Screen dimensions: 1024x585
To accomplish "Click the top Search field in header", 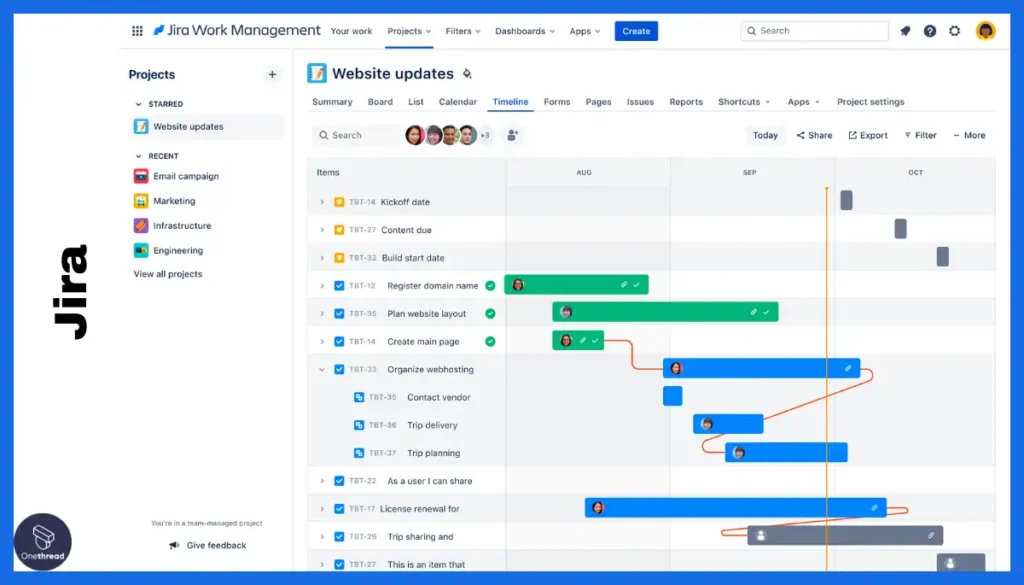I will 814,31.
